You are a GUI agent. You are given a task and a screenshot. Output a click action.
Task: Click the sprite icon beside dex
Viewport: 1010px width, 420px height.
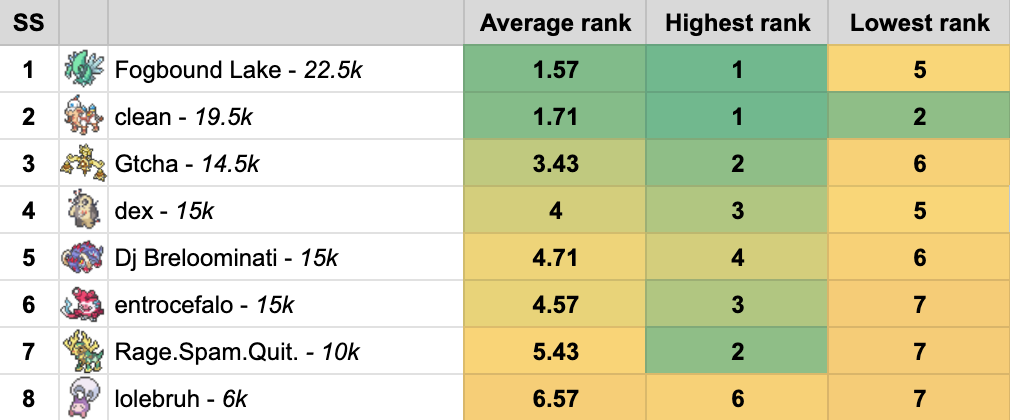(81, 210)
